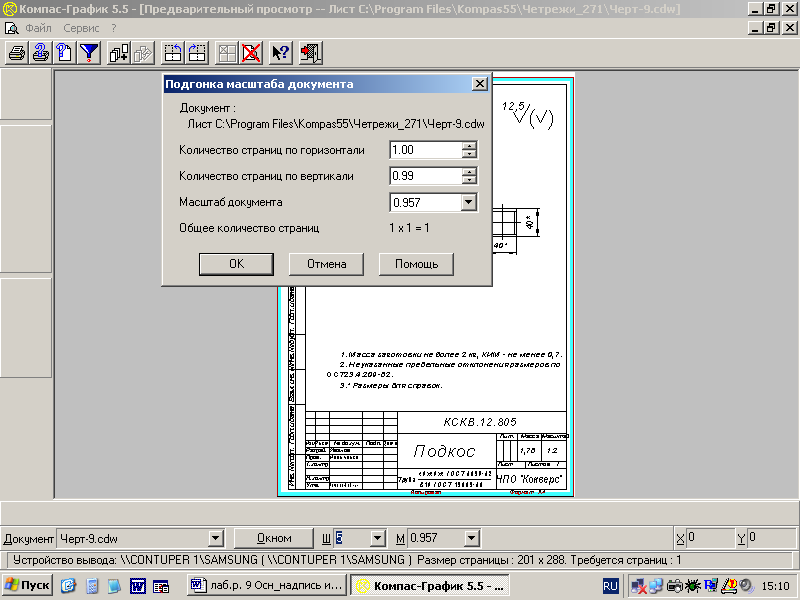This screenshot has height=600, width=800.
Task: Open printer setup with question-mark printer icon
Action: click(x=41, y=53)
